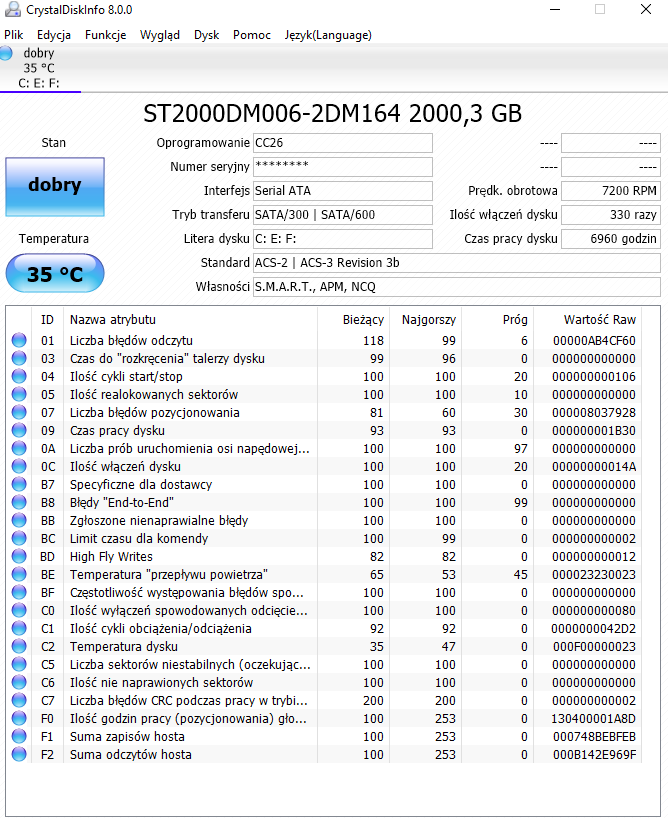Click raw value 000B142E969F
The height and width of the screenshot is (818, 668).
click(x=594, y=755)
